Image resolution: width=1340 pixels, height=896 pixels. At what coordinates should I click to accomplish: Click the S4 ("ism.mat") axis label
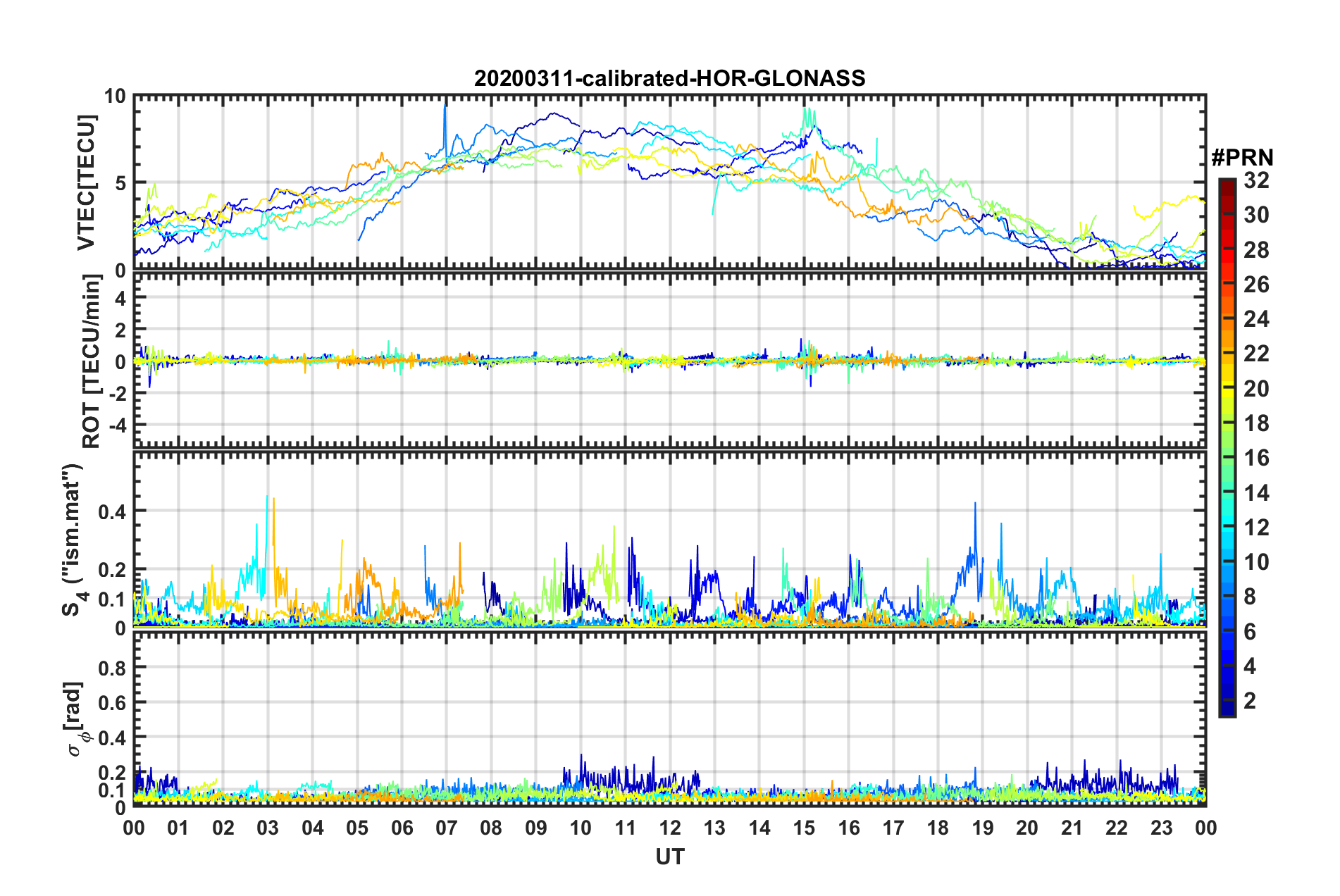coord(73,540)
